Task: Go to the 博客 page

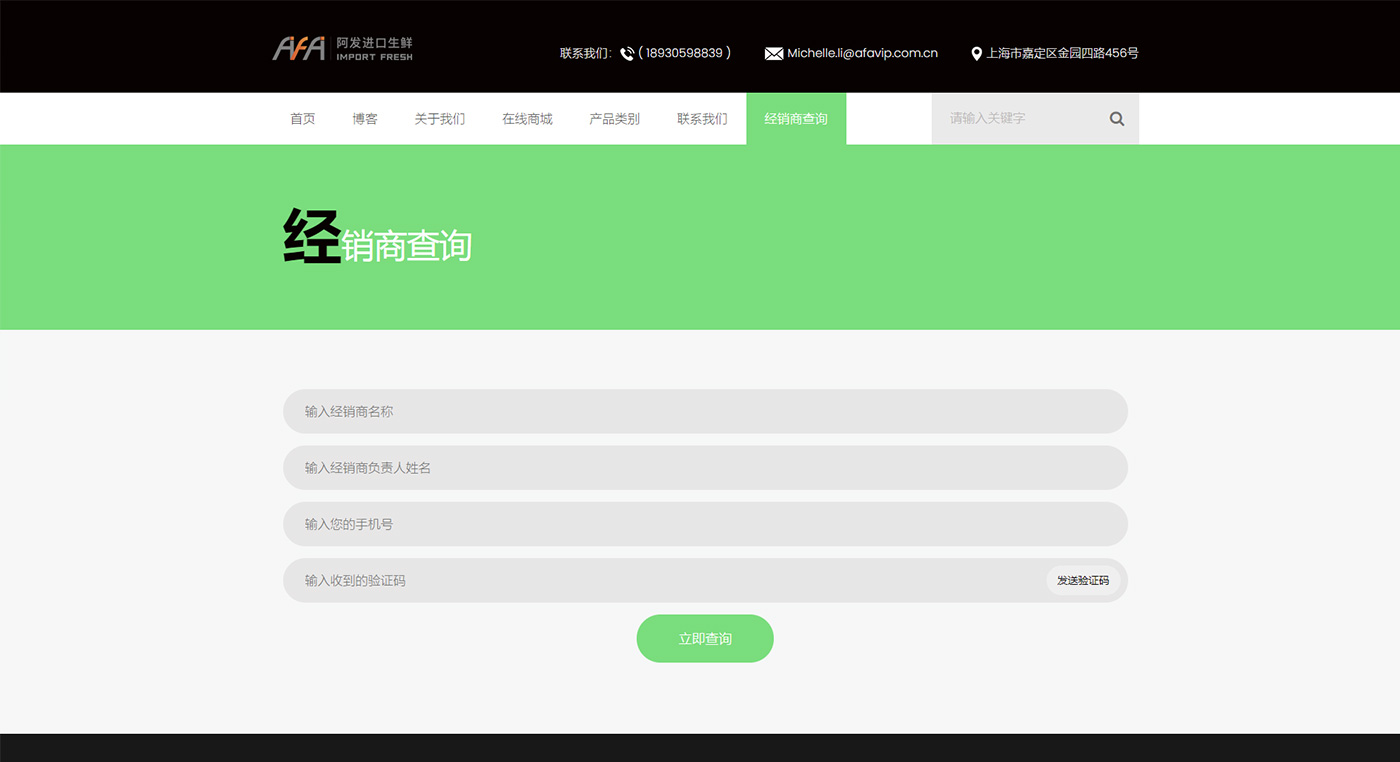Action: click(365, 119)
